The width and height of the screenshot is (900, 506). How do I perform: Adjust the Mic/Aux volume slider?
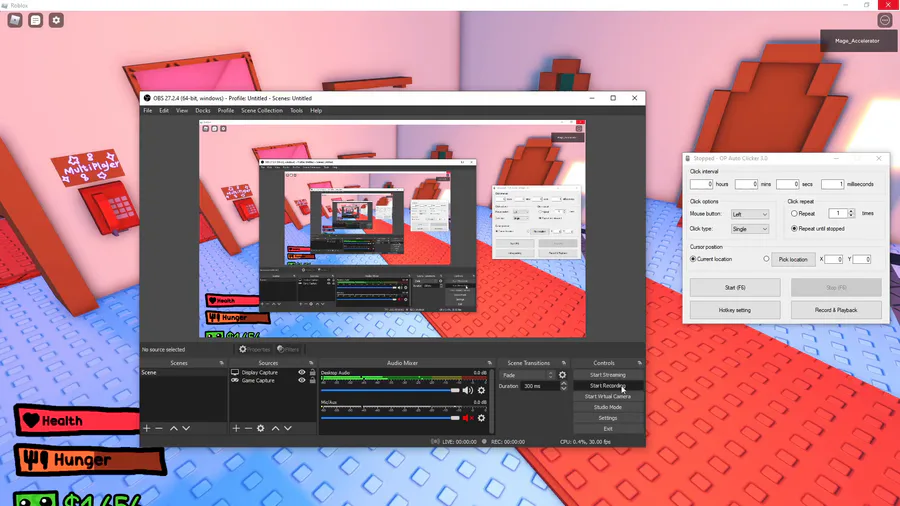[390, 418]
